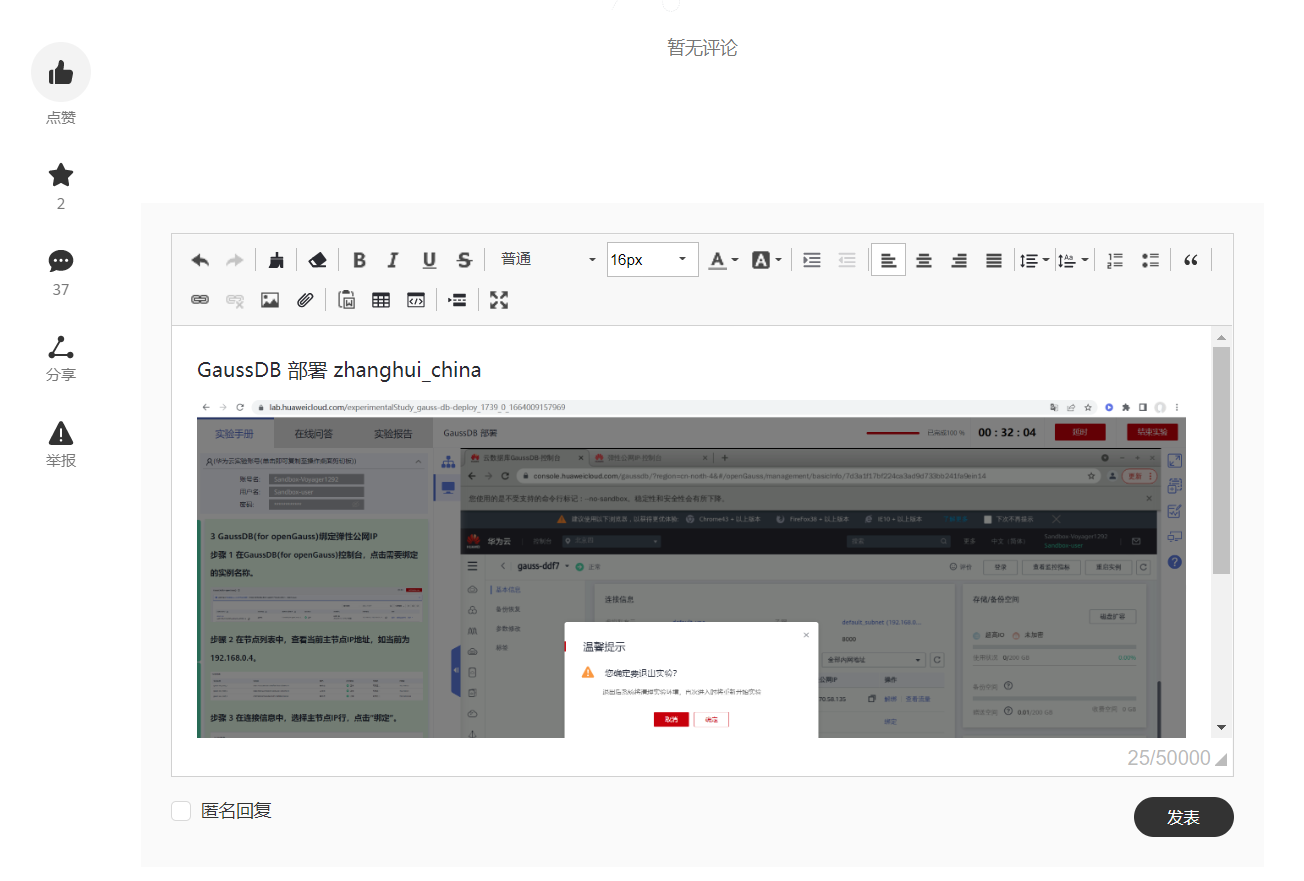Open the line height dropdown

(x=1034, y=260)
